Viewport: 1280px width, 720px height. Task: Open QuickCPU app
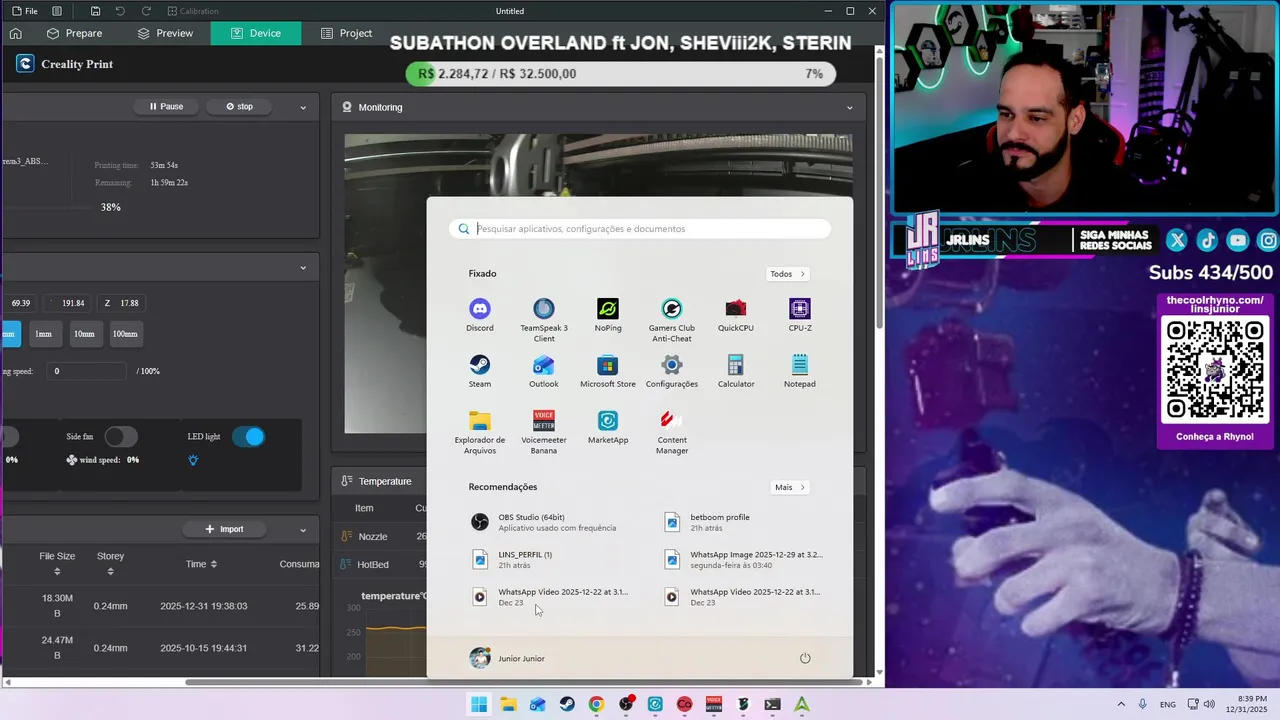pyautogui.click(x=736, y=315)
